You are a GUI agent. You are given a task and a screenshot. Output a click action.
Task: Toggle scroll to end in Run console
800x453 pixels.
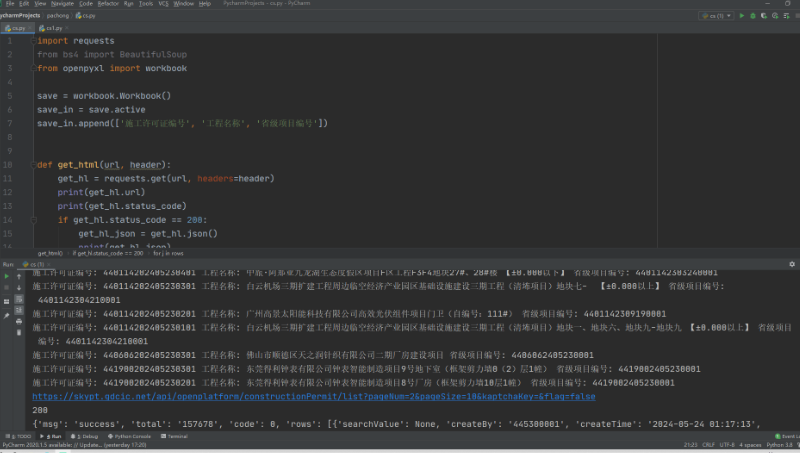[19, 310]
